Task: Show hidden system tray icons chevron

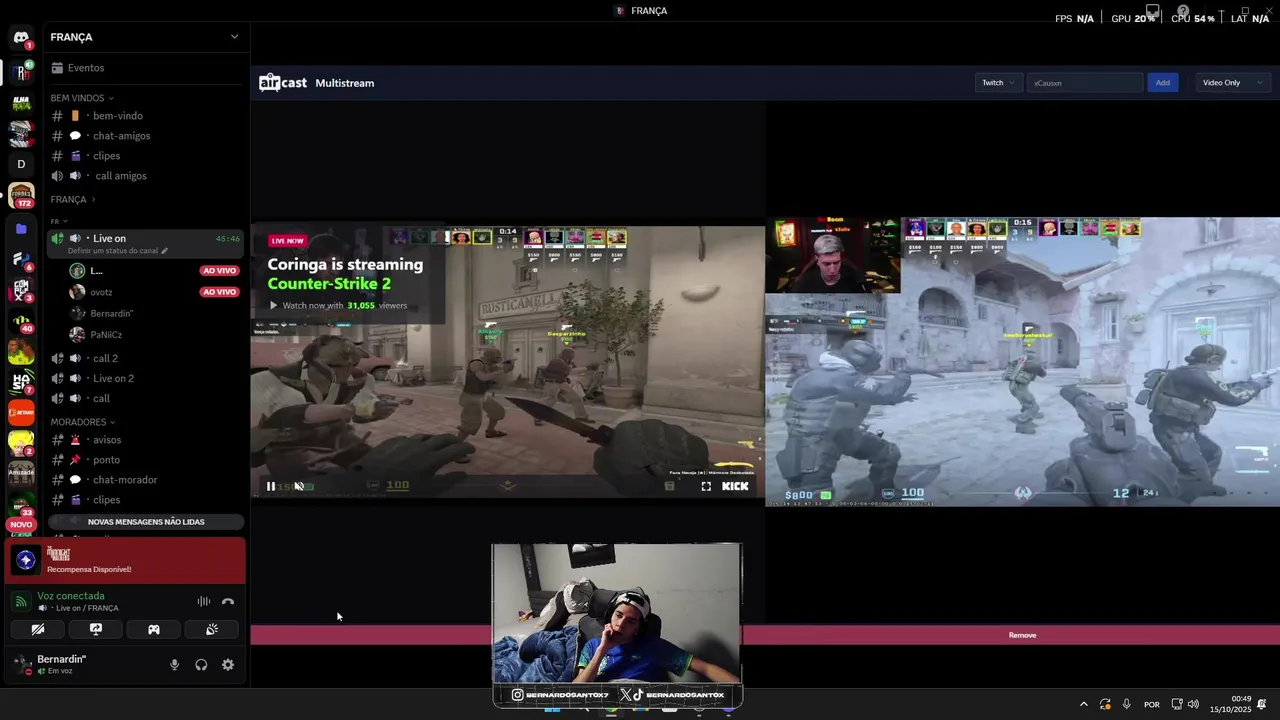Action: click(1083, 704)
